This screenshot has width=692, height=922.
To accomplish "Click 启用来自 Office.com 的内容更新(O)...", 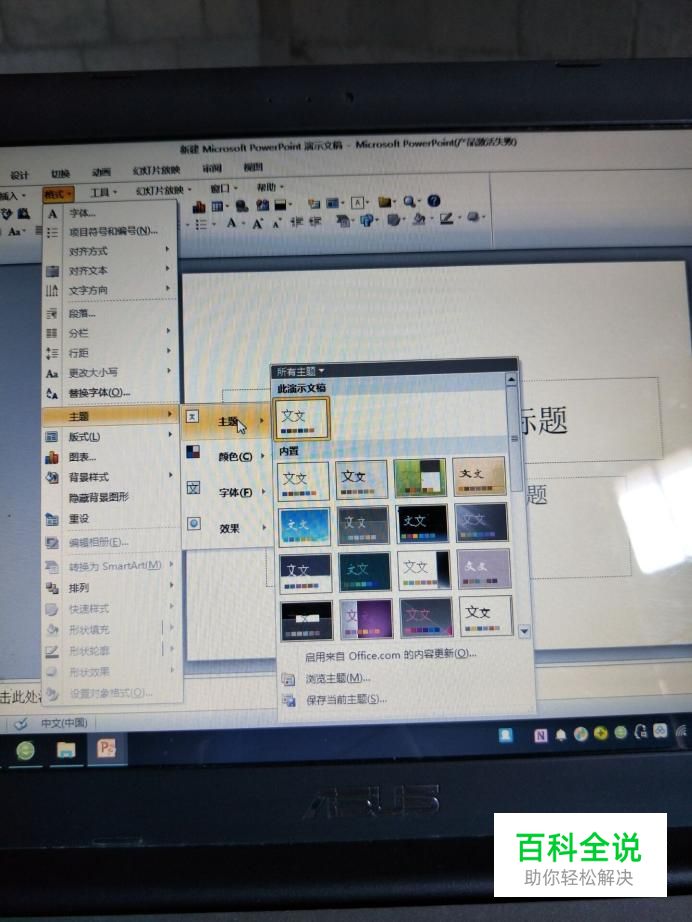I will click(391, 654).
